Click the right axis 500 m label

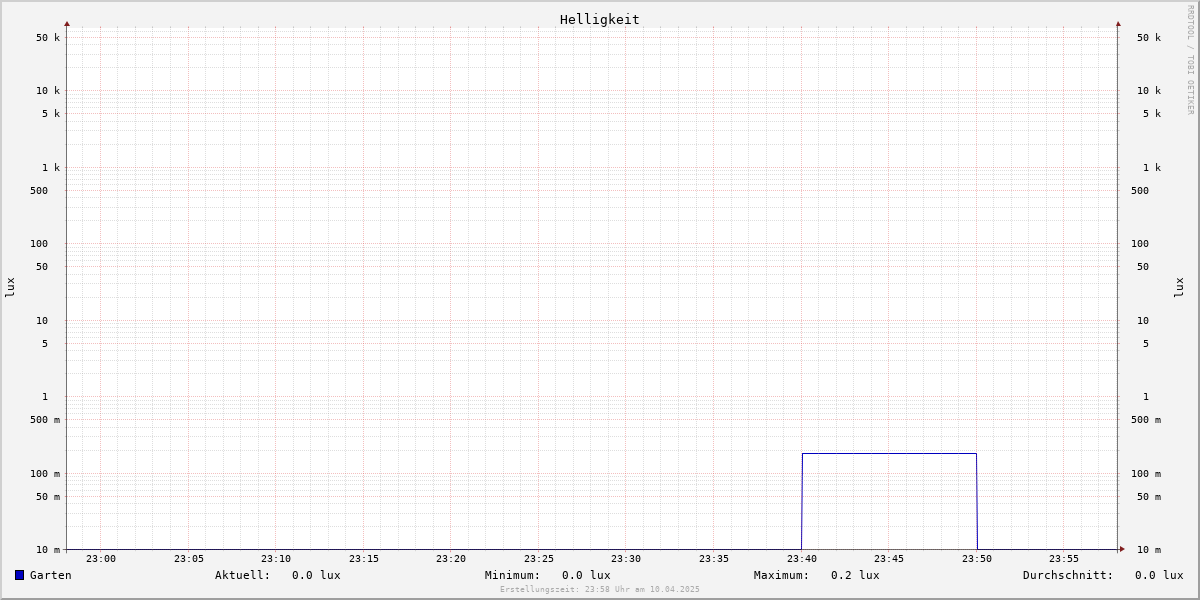pyautogui.click(x=1146, y=420)
